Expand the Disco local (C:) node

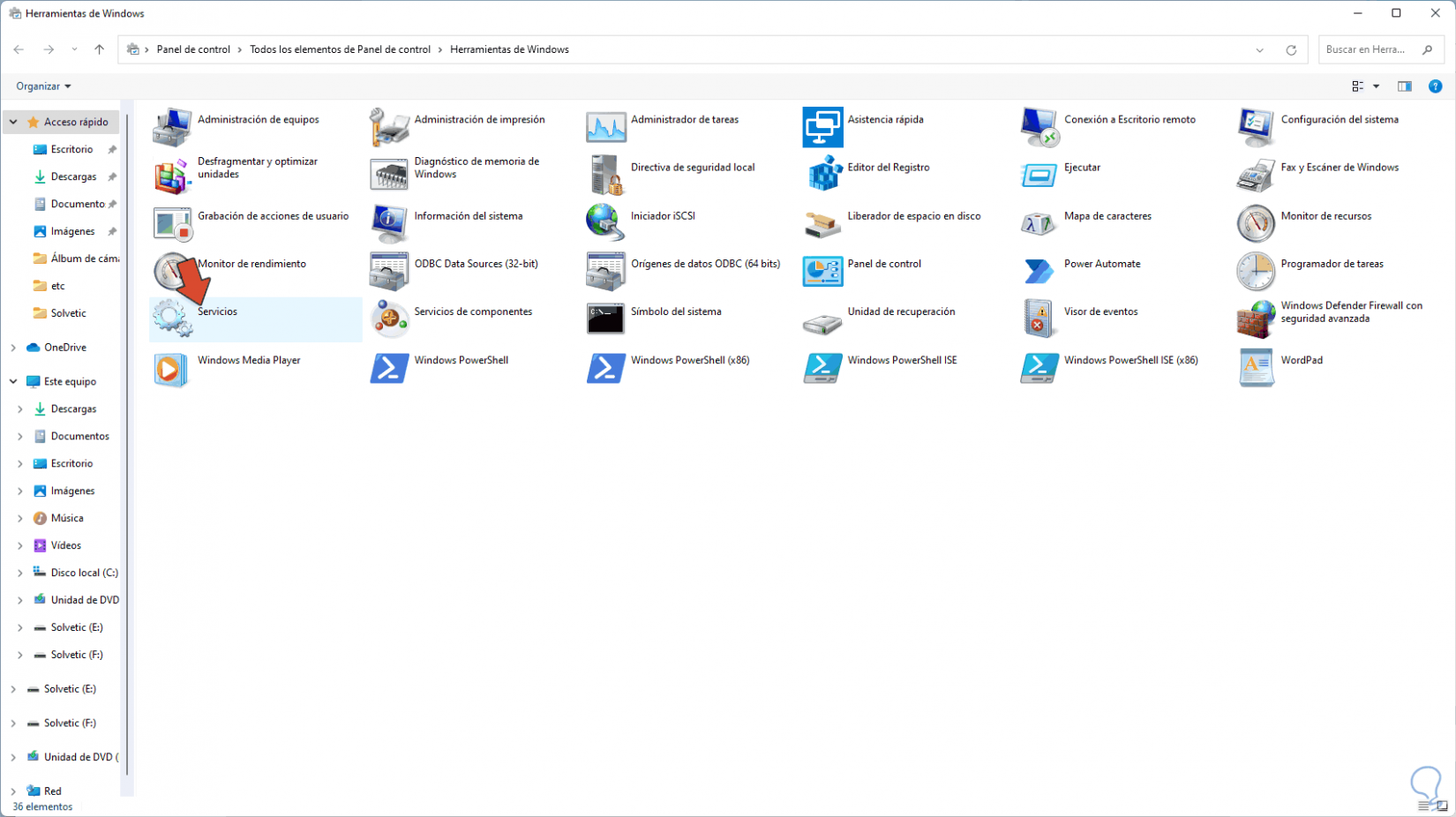[20, 573]
